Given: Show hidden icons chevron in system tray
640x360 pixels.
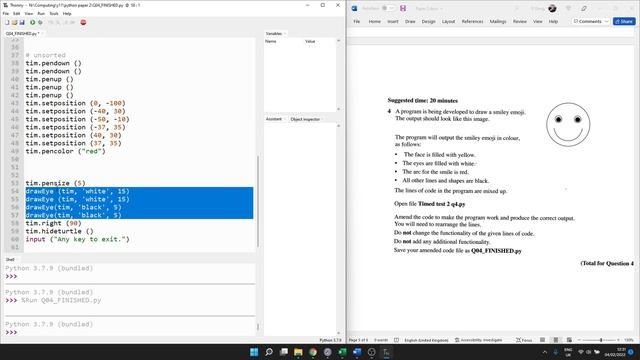Looking at the screenshot, I should (544, 352).
